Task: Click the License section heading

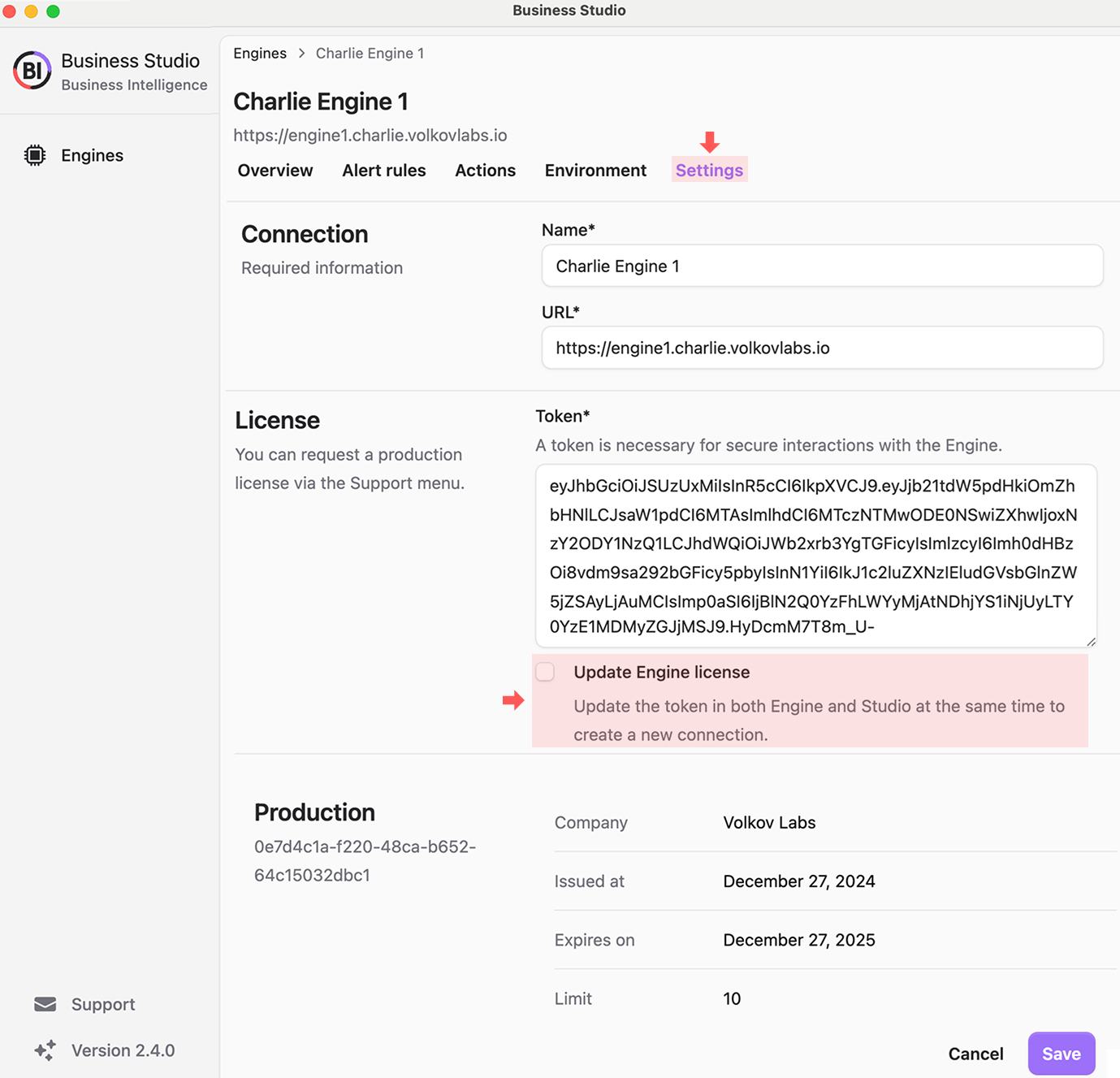Action: tap(278, 420)
